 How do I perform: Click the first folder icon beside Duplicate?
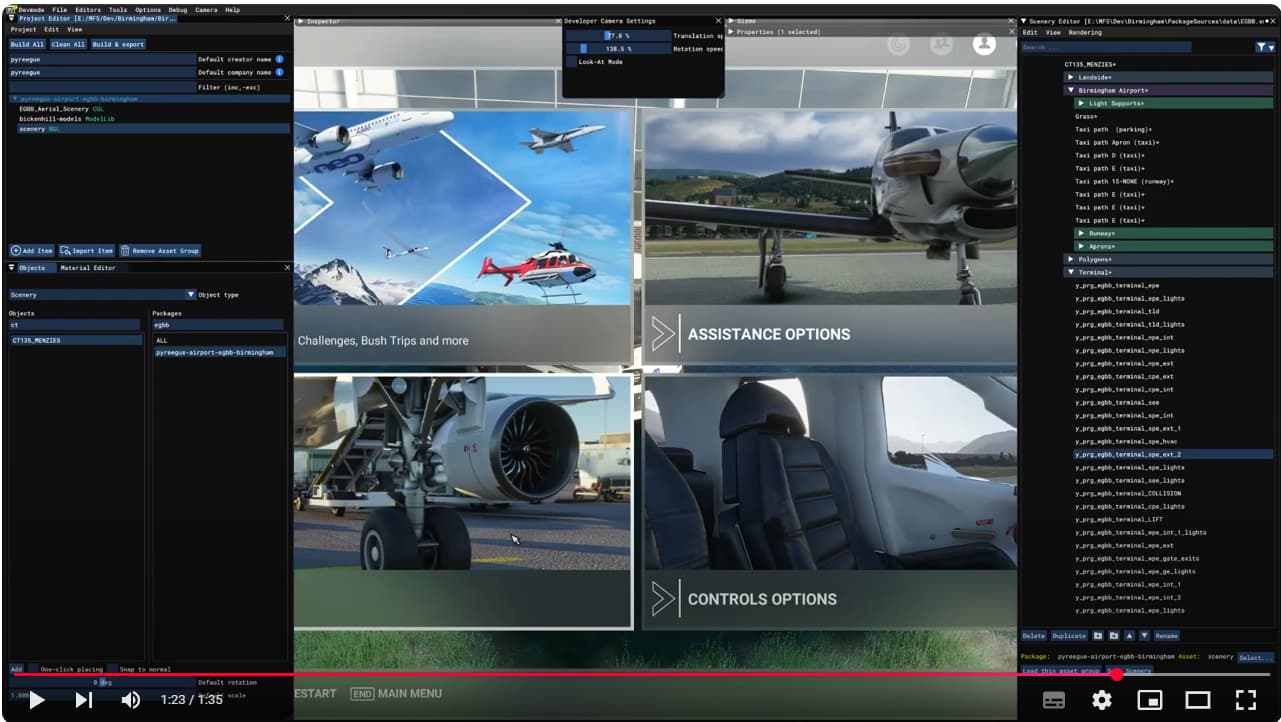[x=1097, y=636]
